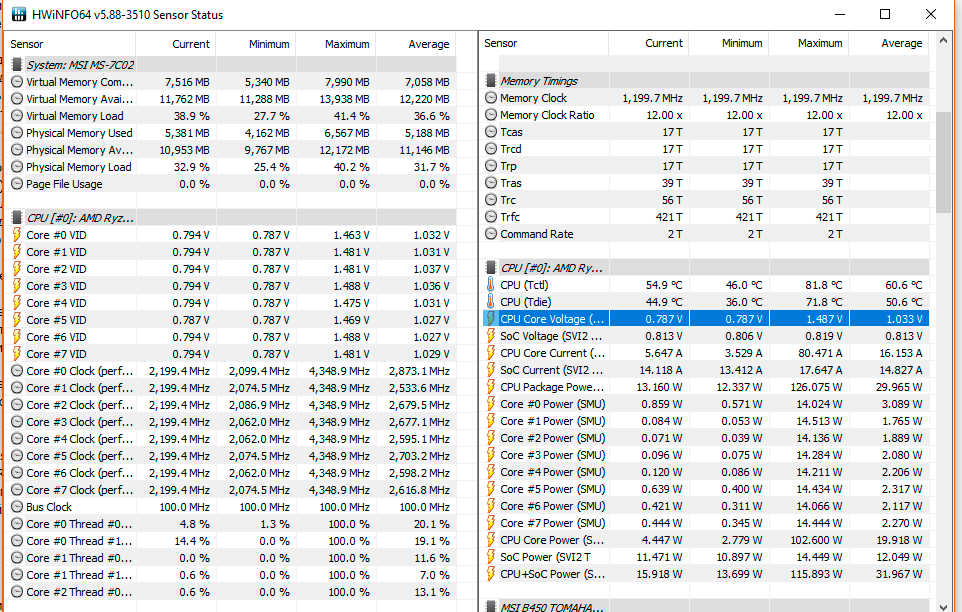Click the Core #0 VID lightning icon
The height and width of the screenshot is (612, 962).
[x=16, y=235]
